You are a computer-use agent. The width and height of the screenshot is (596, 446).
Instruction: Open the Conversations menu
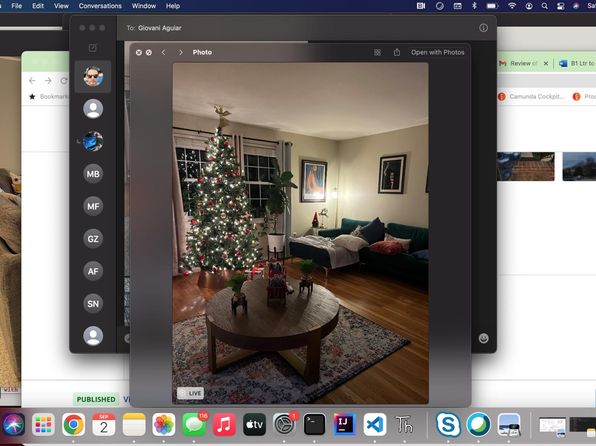point(100,6)
